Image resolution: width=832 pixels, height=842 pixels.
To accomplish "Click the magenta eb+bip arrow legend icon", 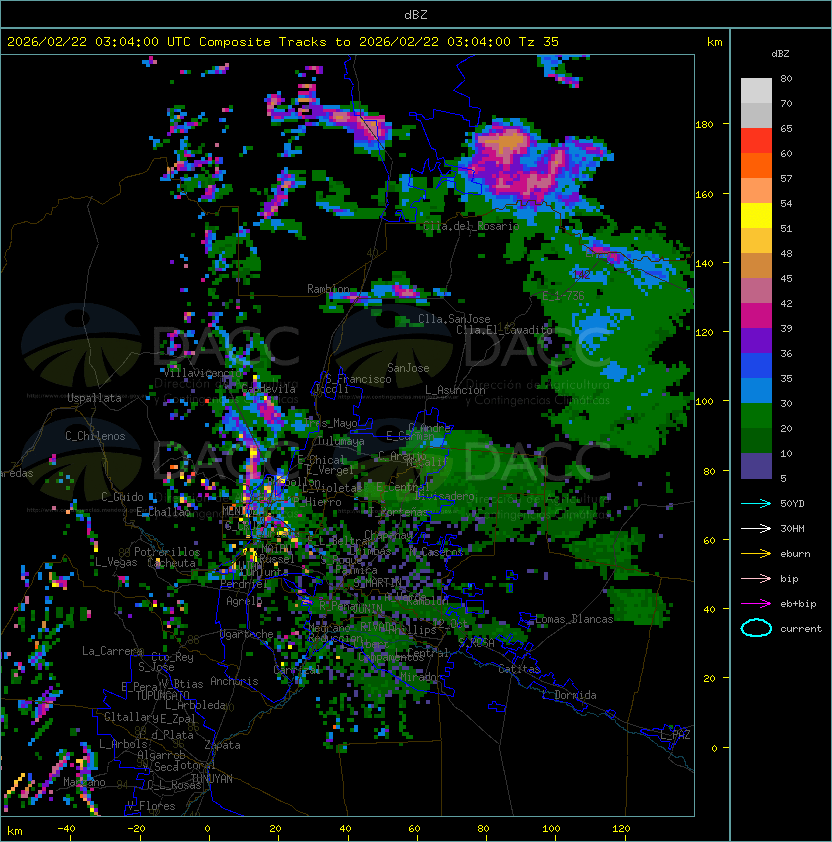I will [756, 604].
